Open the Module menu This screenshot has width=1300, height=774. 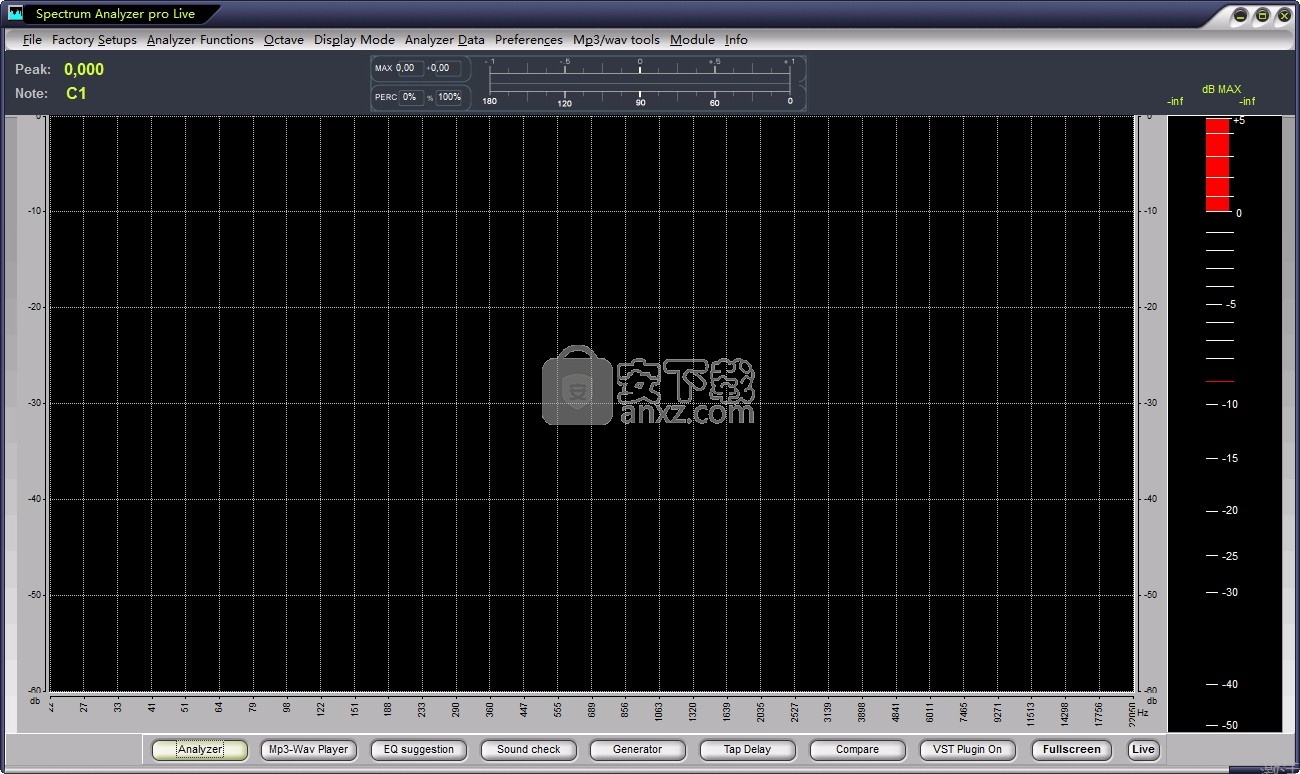(692, 40)
